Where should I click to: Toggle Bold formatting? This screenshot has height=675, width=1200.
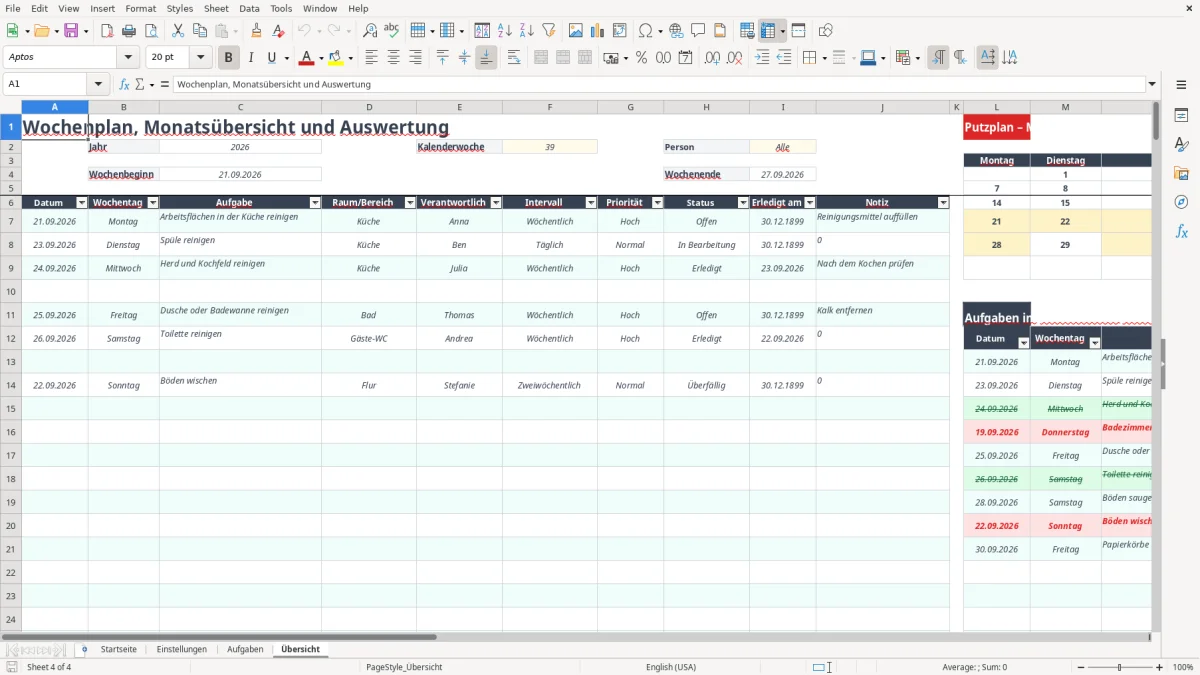point(229,58)
